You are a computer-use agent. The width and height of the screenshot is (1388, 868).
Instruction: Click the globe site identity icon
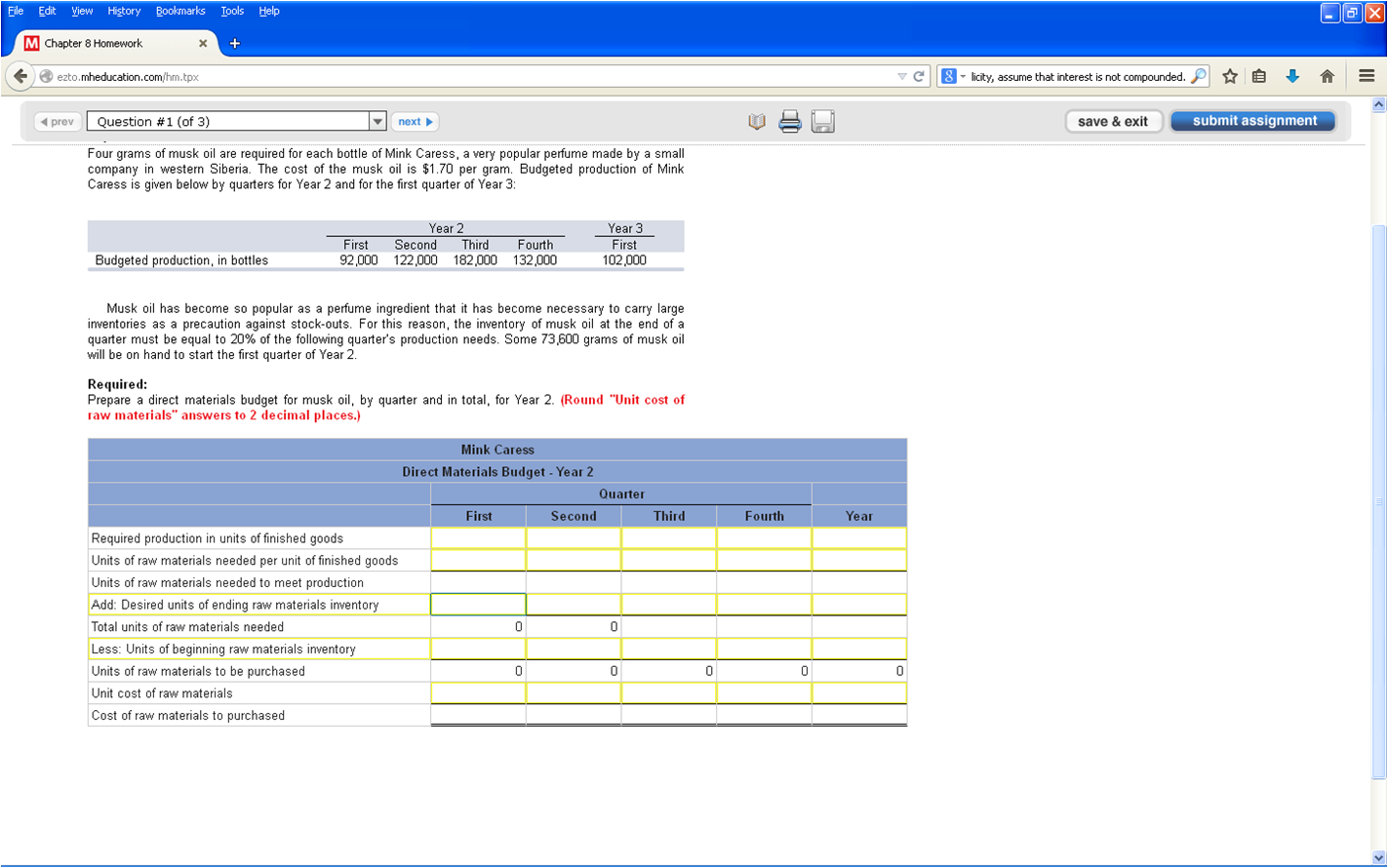coord(46,76)
